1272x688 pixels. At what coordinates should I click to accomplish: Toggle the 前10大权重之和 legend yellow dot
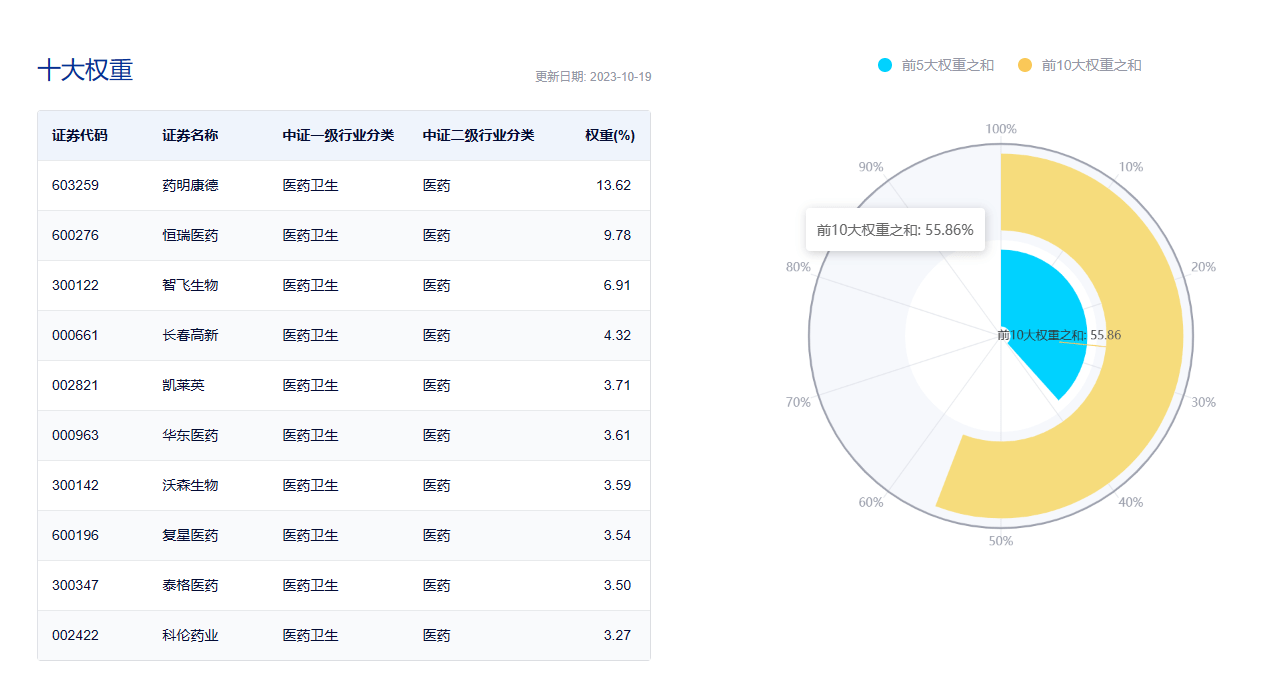[x=1025, y=65]
